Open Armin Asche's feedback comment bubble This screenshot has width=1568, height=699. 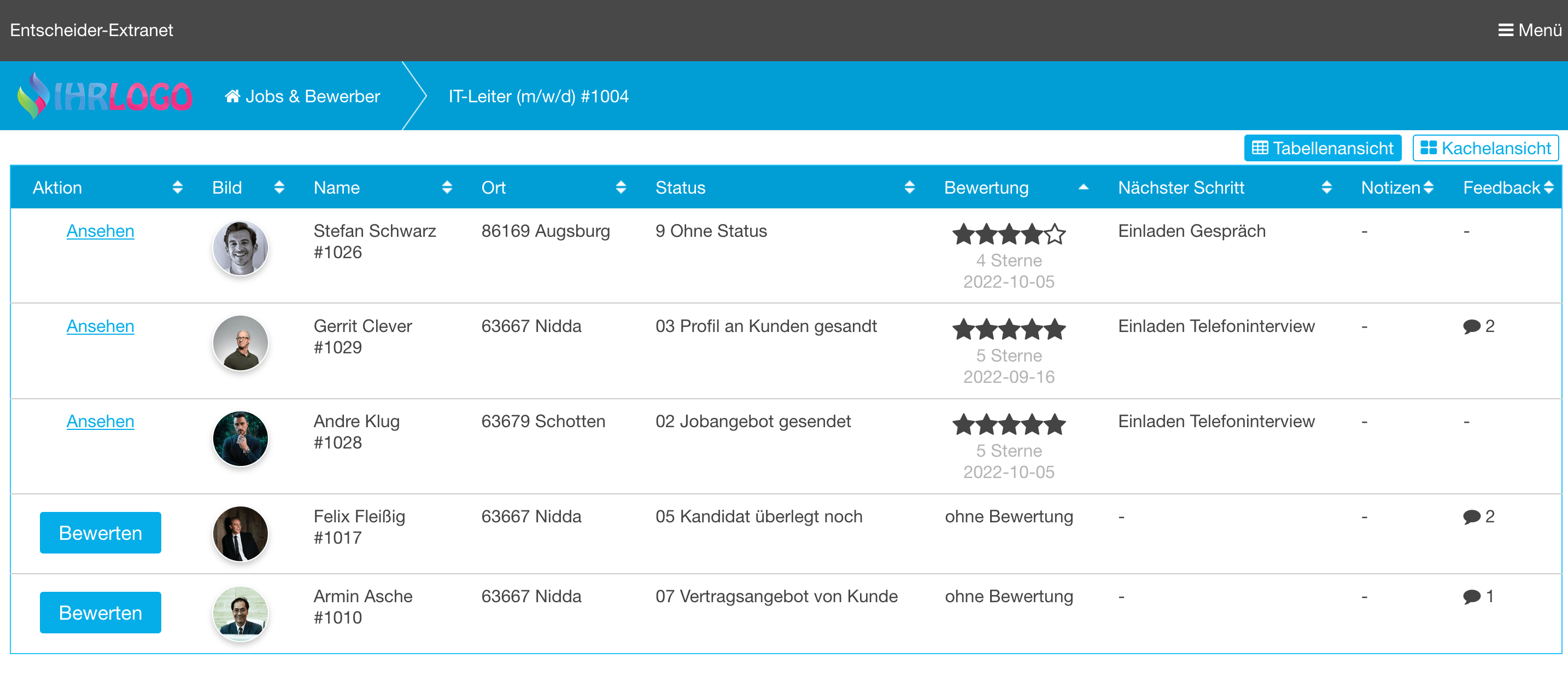pyautogui.click(x=1471, y=597)
